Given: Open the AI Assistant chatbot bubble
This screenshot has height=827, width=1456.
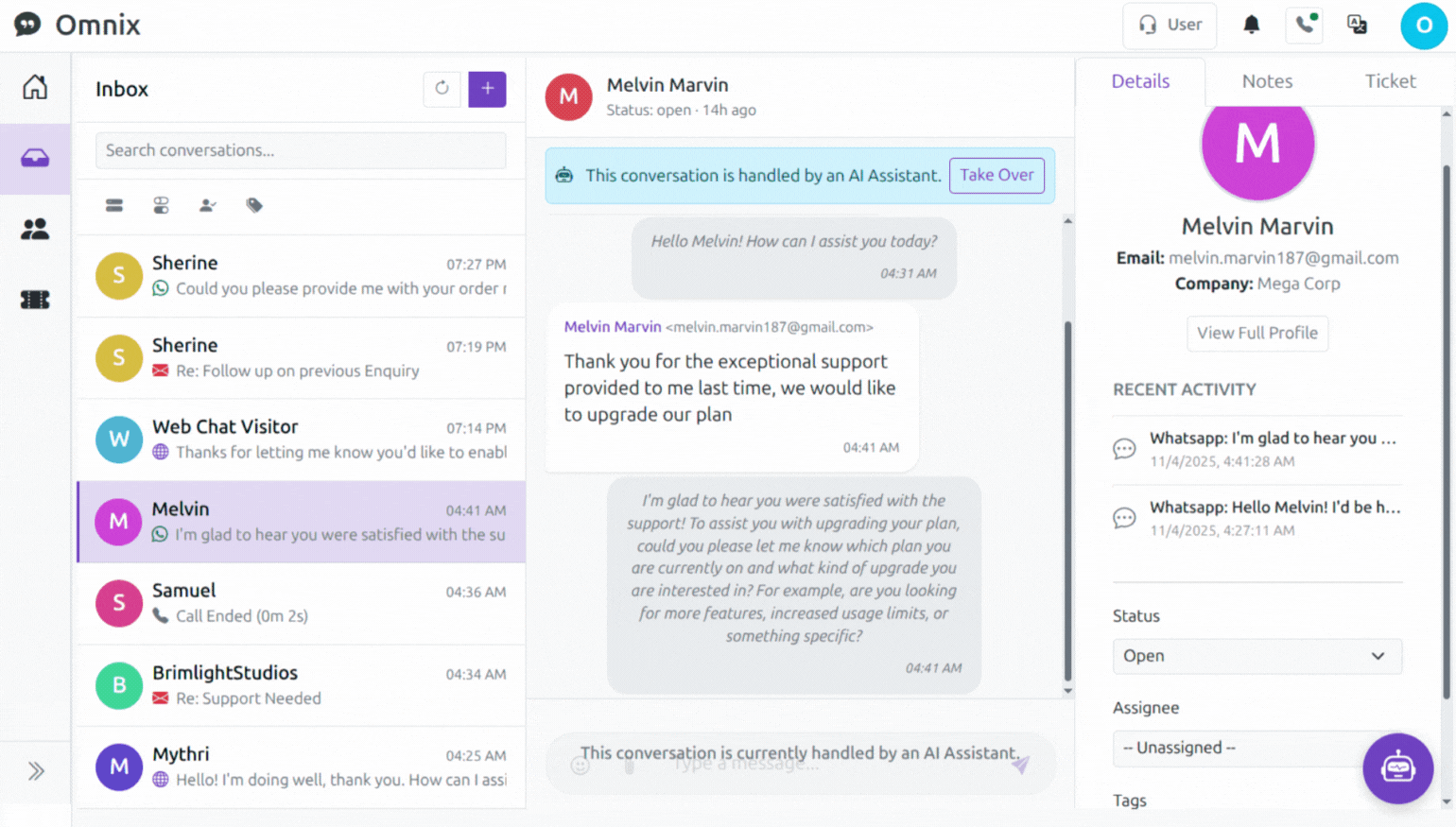Looking at the screenshot, I should (x=1398, y=768).
